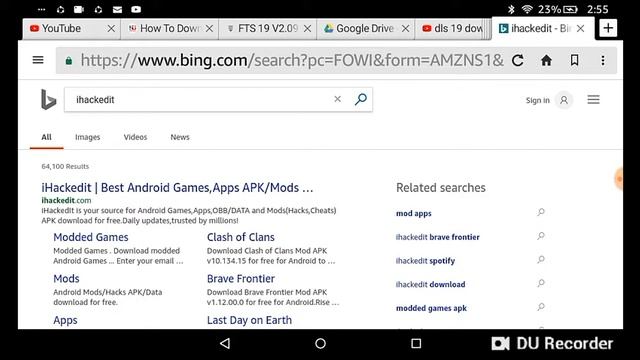Close the FTS 19 V2.09 tab
The image size is (640, 360).
307,29
